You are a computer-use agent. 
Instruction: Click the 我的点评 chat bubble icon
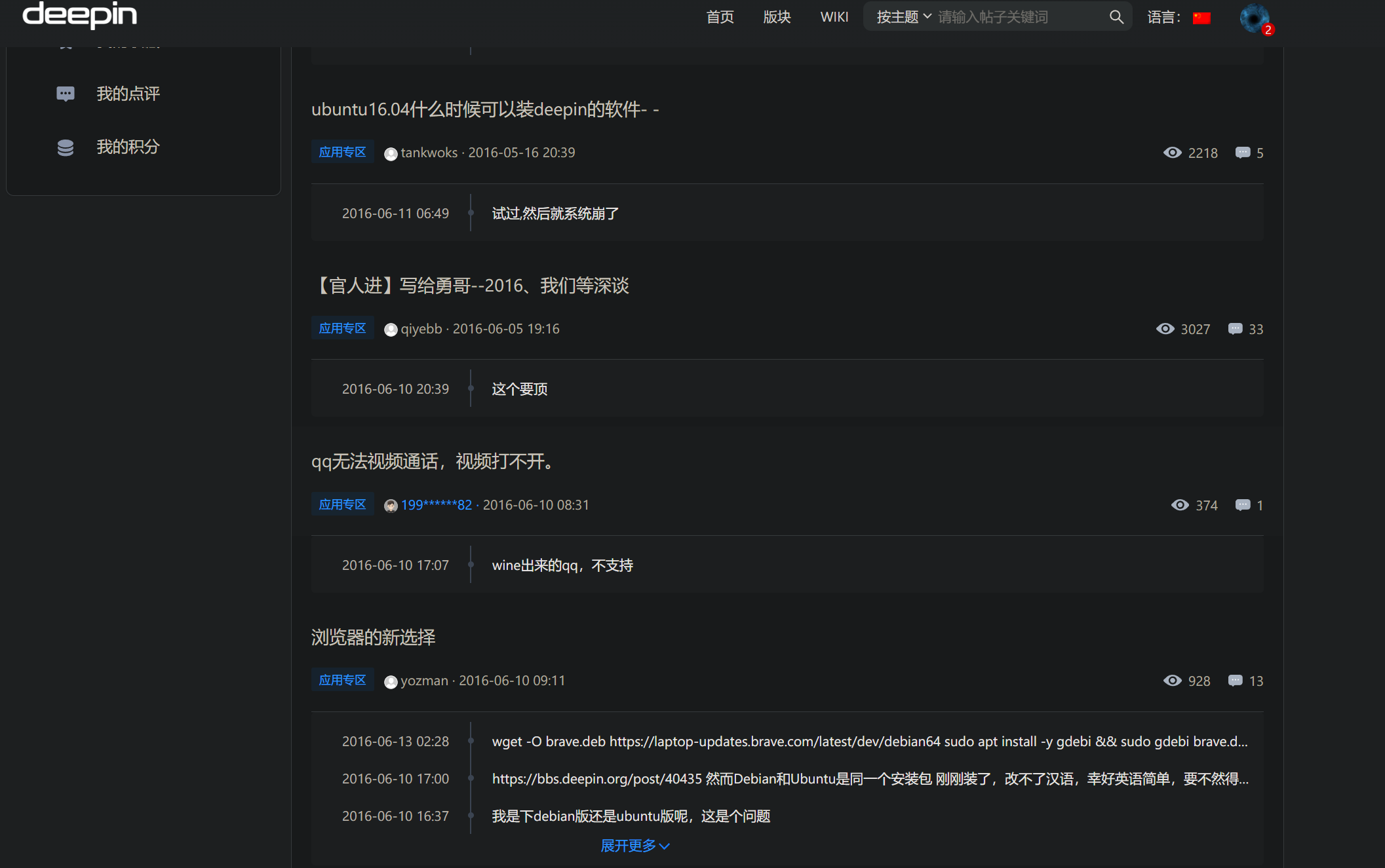tap(66, 94)
